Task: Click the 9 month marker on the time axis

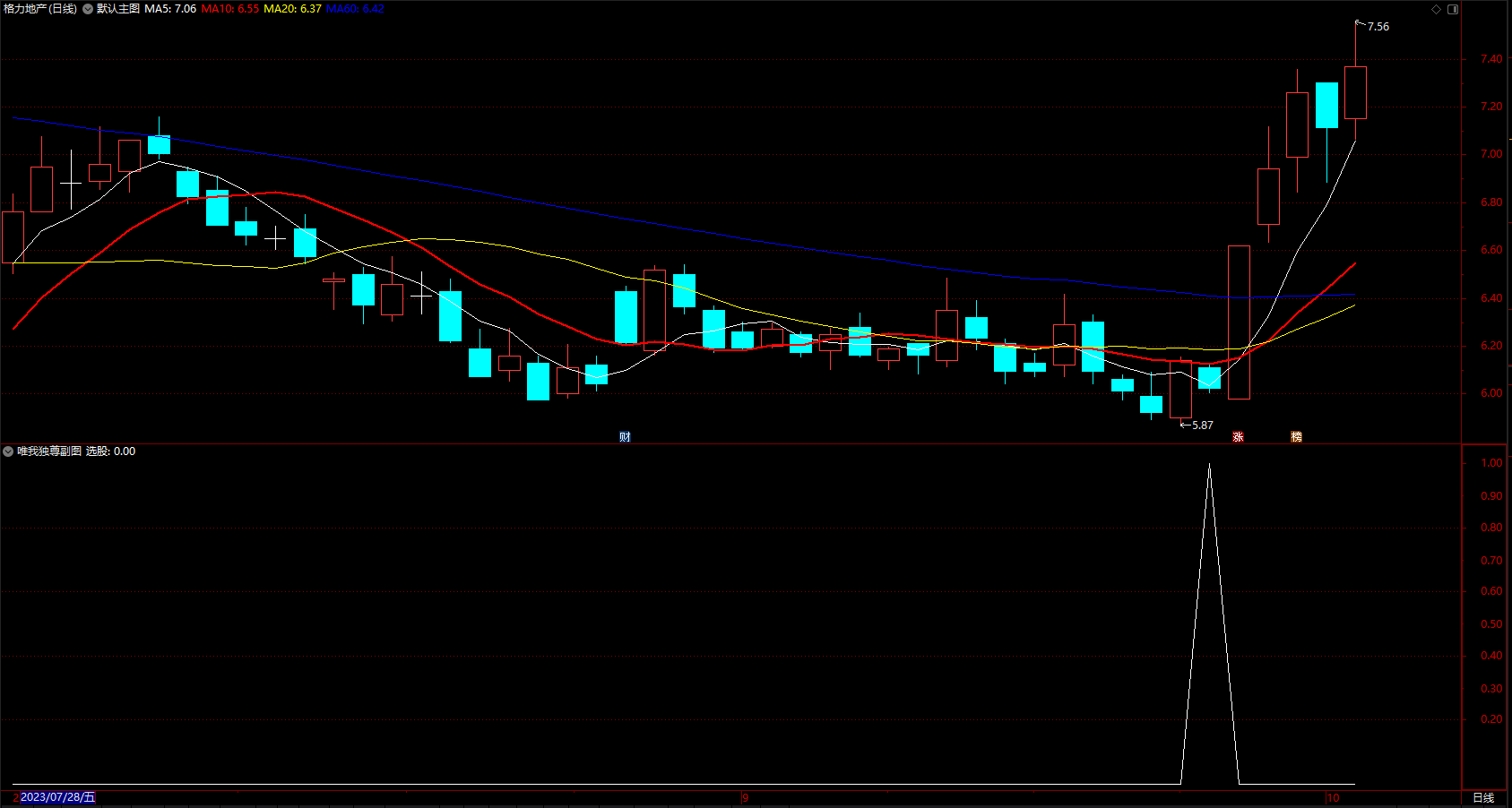Action: point(745,797)
